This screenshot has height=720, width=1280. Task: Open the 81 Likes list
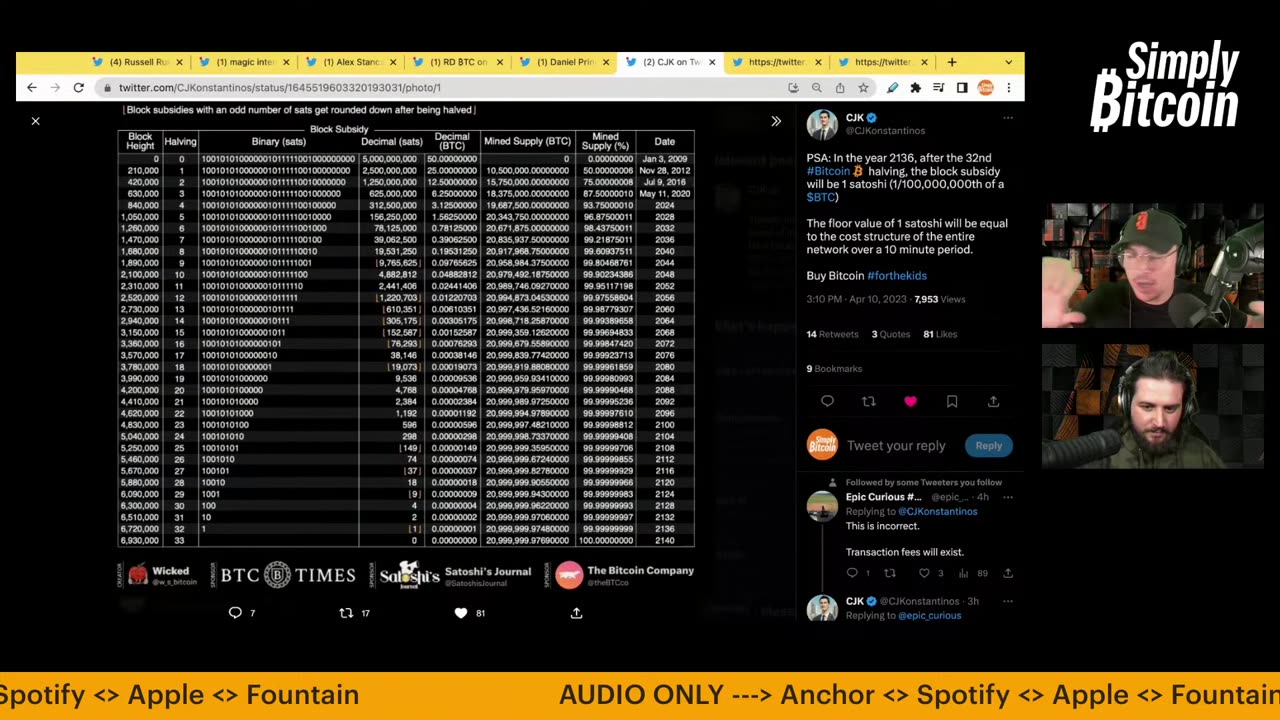(941, 334)
